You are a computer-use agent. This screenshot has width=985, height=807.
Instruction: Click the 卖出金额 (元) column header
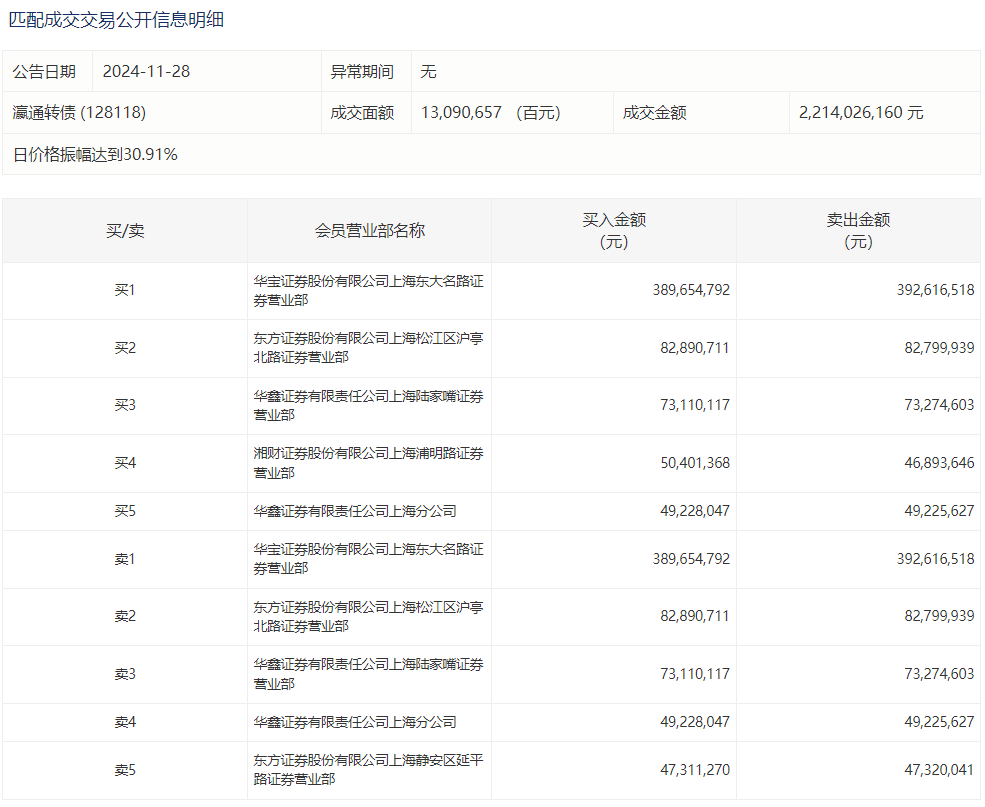pyautogui.click(x=858, y=230)
